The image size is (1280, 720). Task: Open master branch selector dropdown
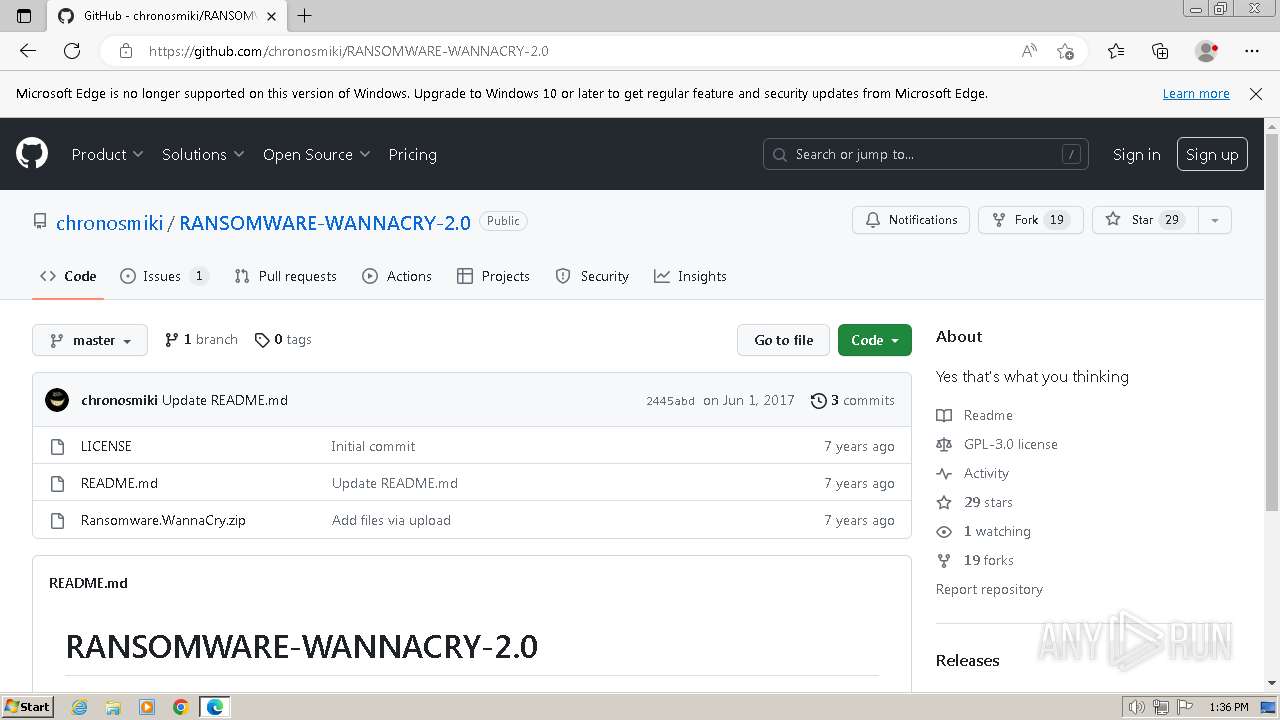90,340
